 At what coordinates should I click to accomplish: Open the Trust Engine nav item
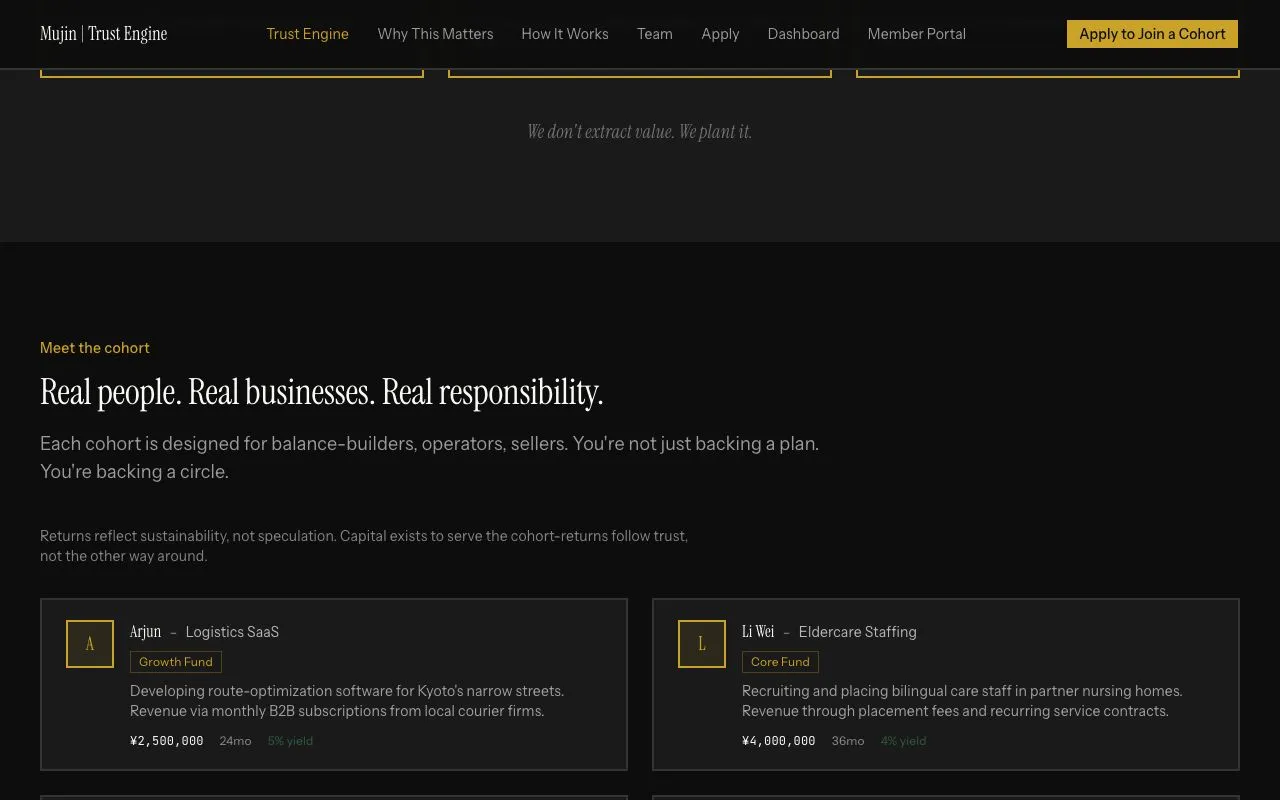(307, 34)
